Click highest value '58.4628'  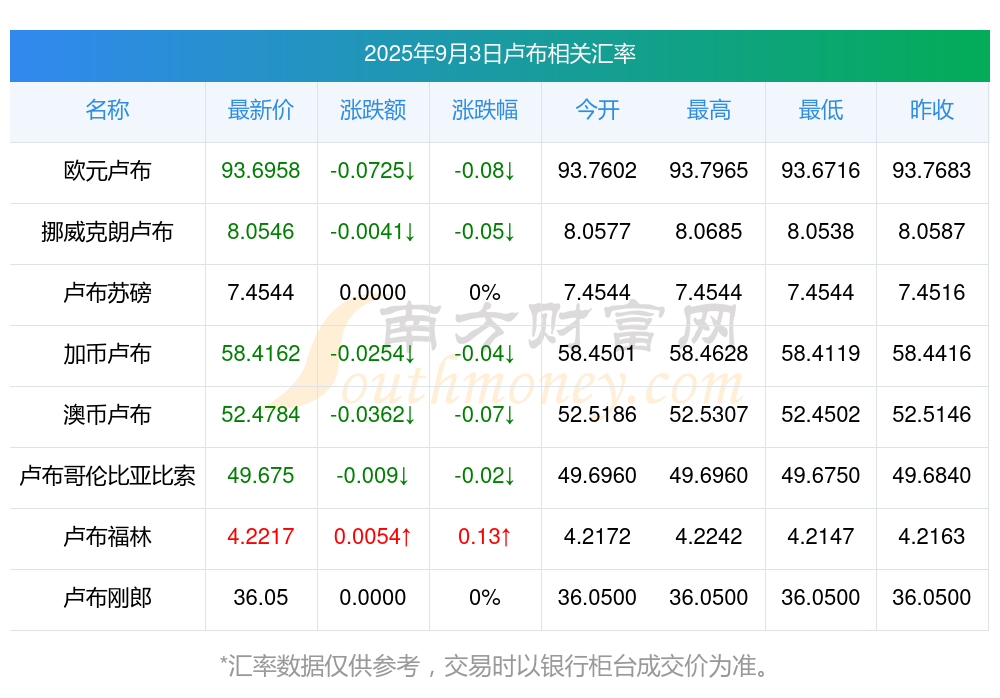pyautogui.click(x=709, y=353)
